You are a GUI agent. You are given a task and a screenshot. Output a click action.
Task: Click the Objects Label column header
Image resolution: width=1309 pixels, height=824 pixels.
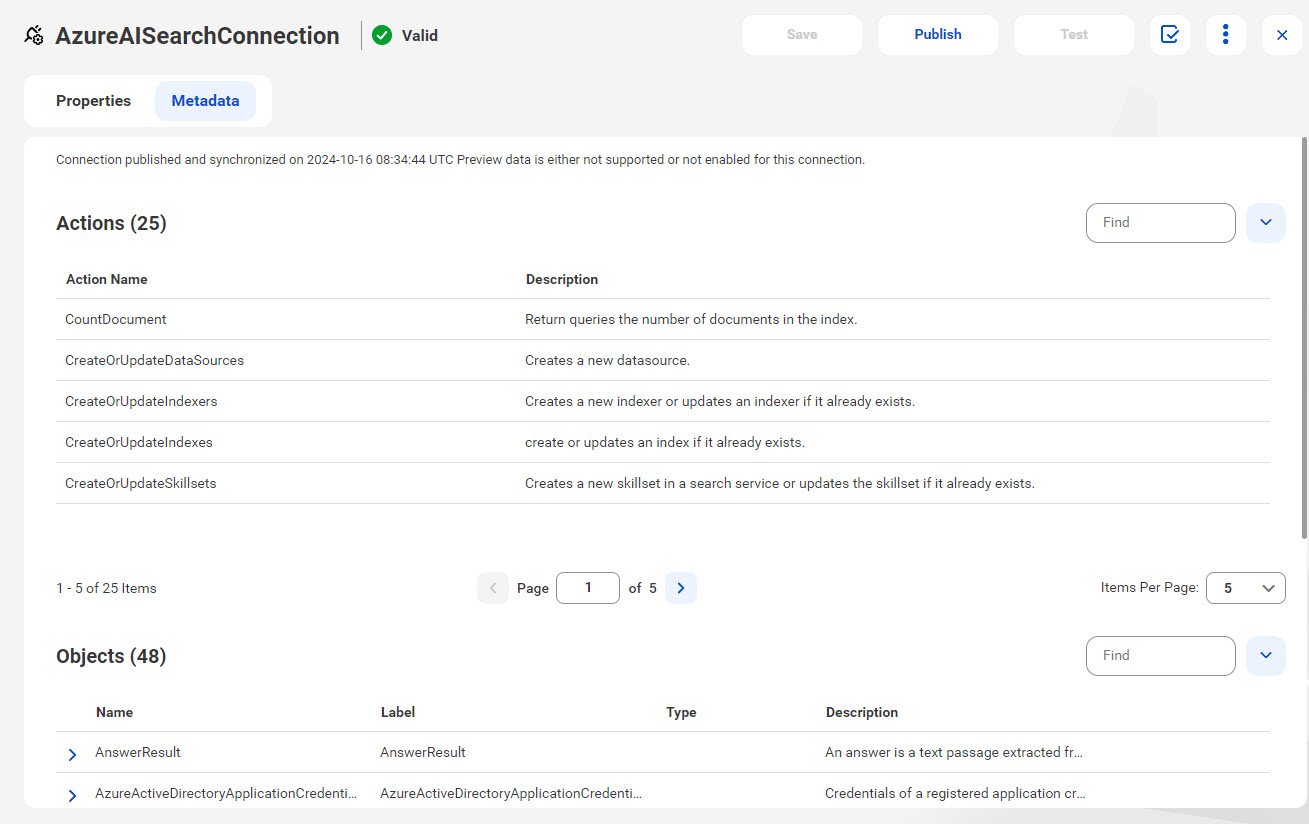pyautogui.click(x=398, y=712)
